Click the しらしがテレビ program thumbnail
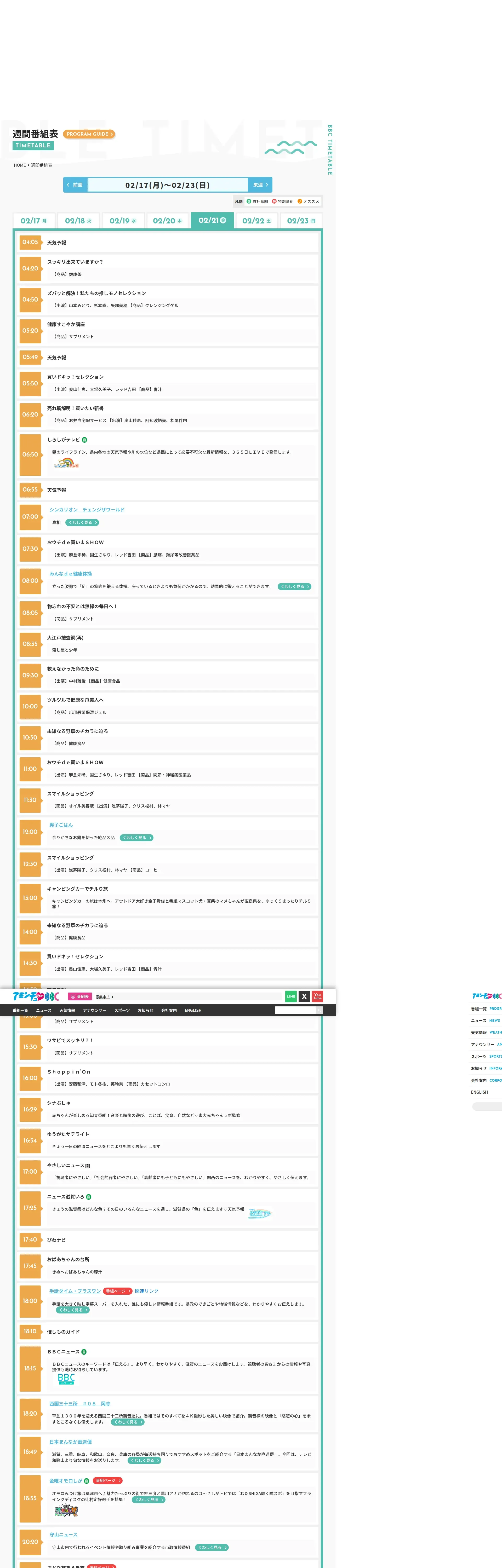 coord(66,464)
